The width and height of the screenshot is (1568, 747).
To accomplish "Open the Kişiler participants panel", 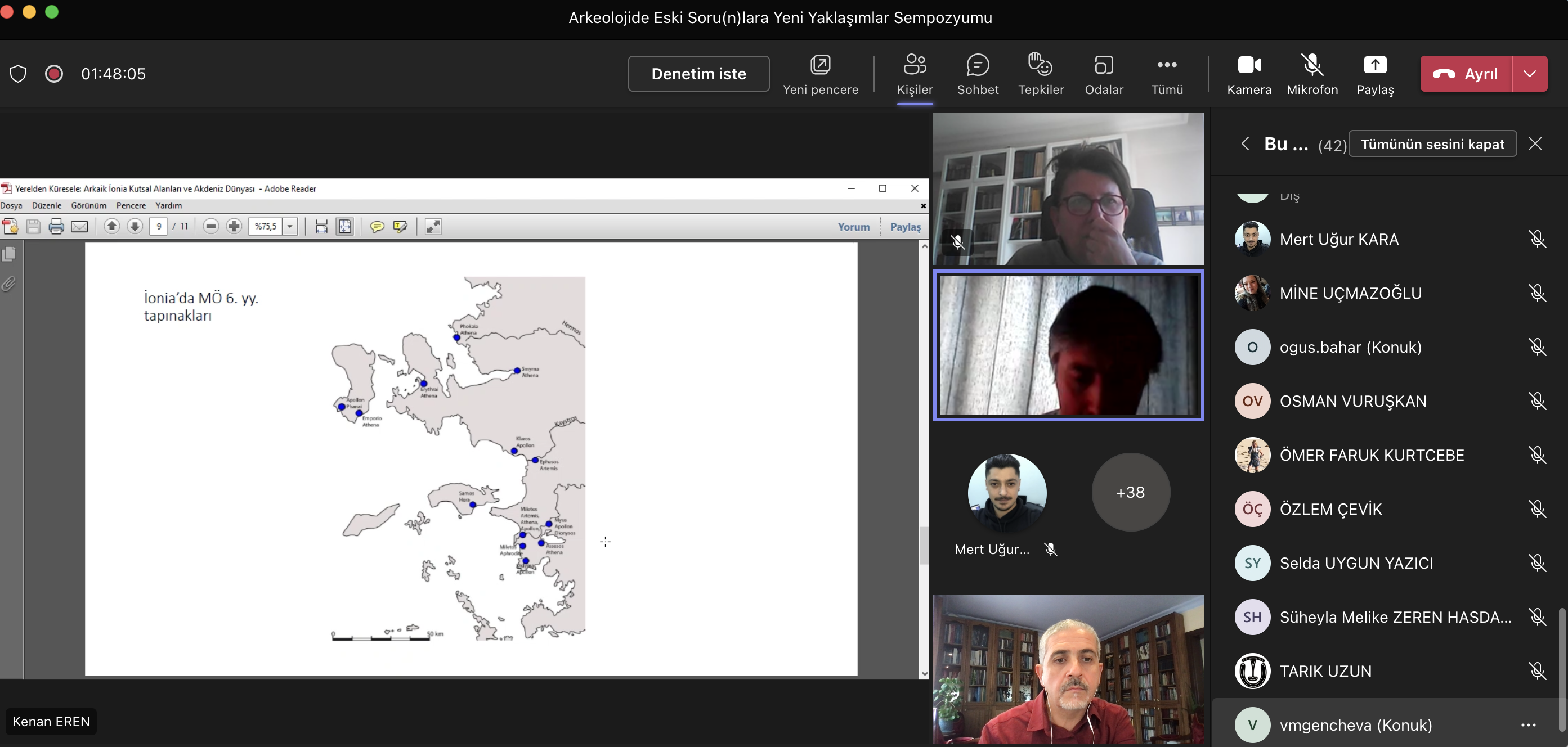I will (915, 74).
